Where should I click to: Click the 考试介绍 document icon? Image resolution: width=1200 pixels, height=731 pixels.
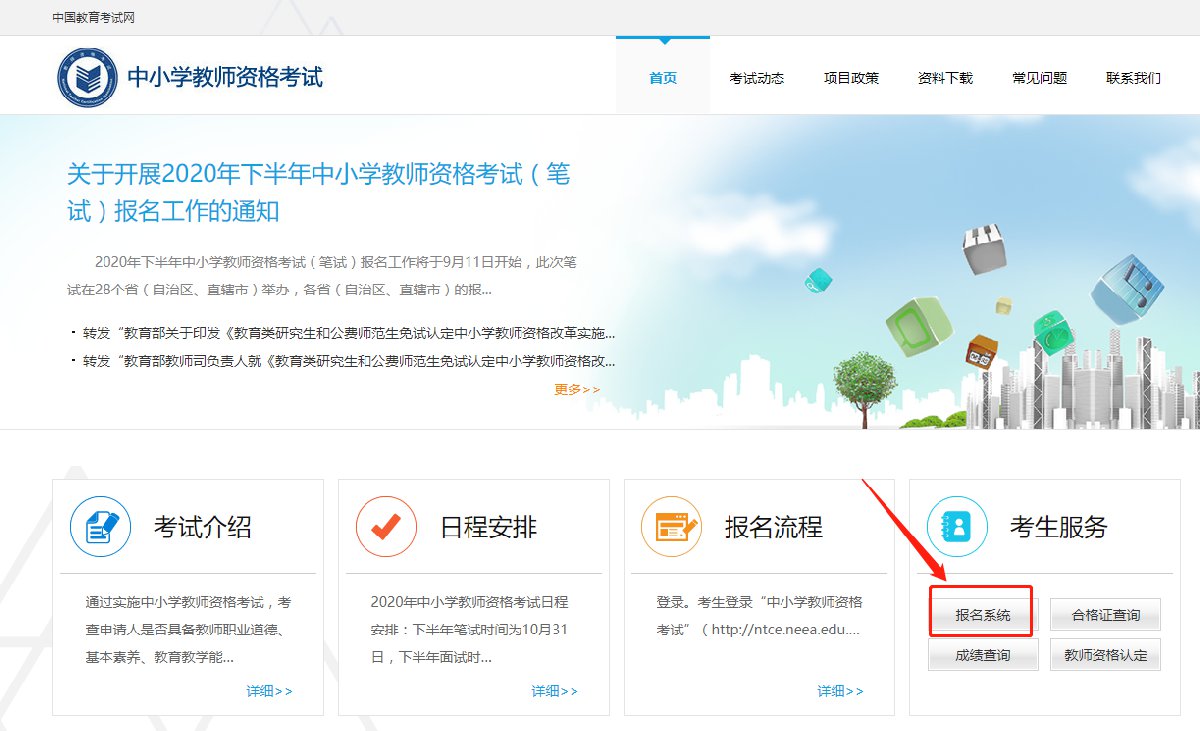[x=101, y=527]
